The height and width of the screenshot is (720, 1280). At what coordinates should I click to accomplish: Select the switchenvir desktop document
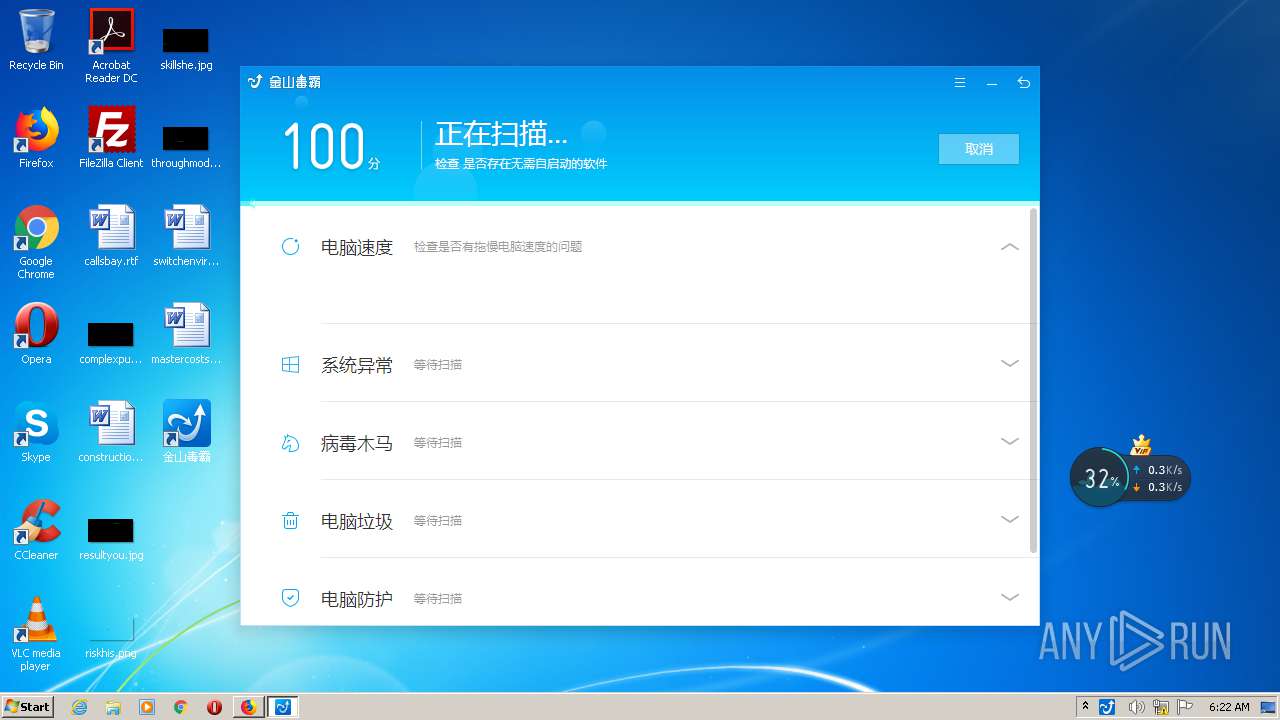(187, 236)
